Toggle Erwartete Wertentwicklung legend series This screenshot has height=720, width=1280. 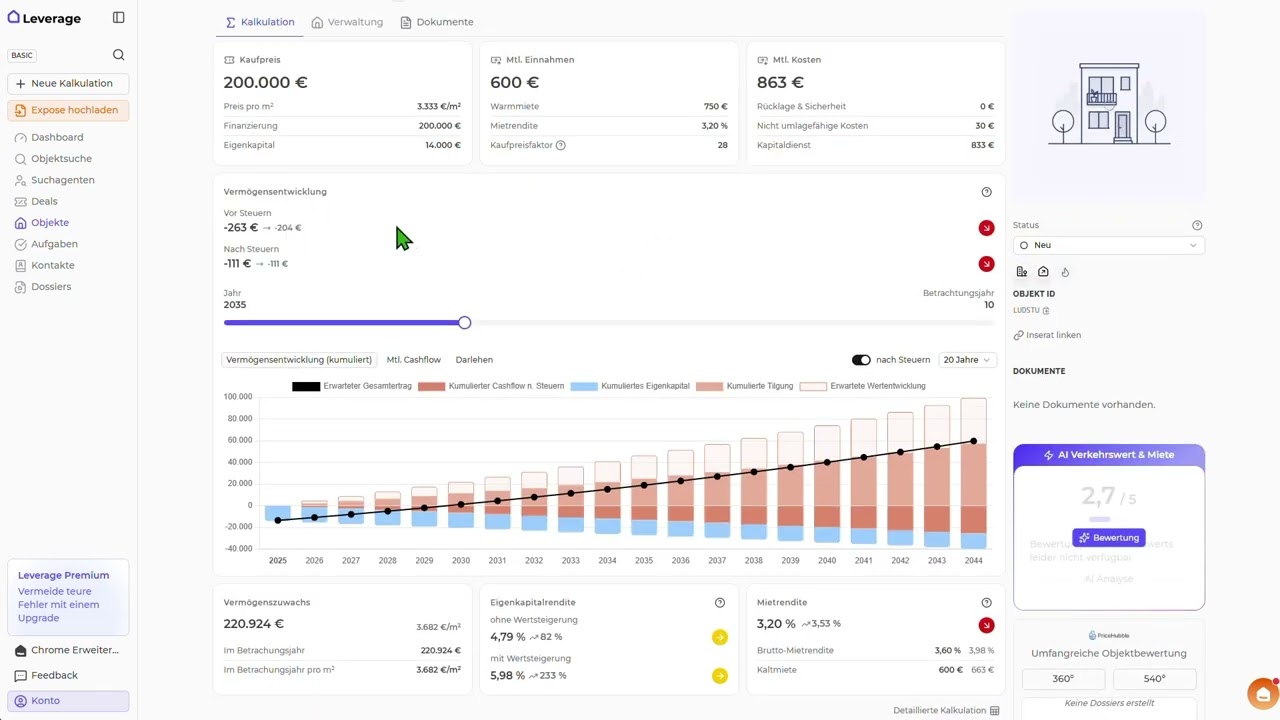pyautogui.click(x=863, y=386)
